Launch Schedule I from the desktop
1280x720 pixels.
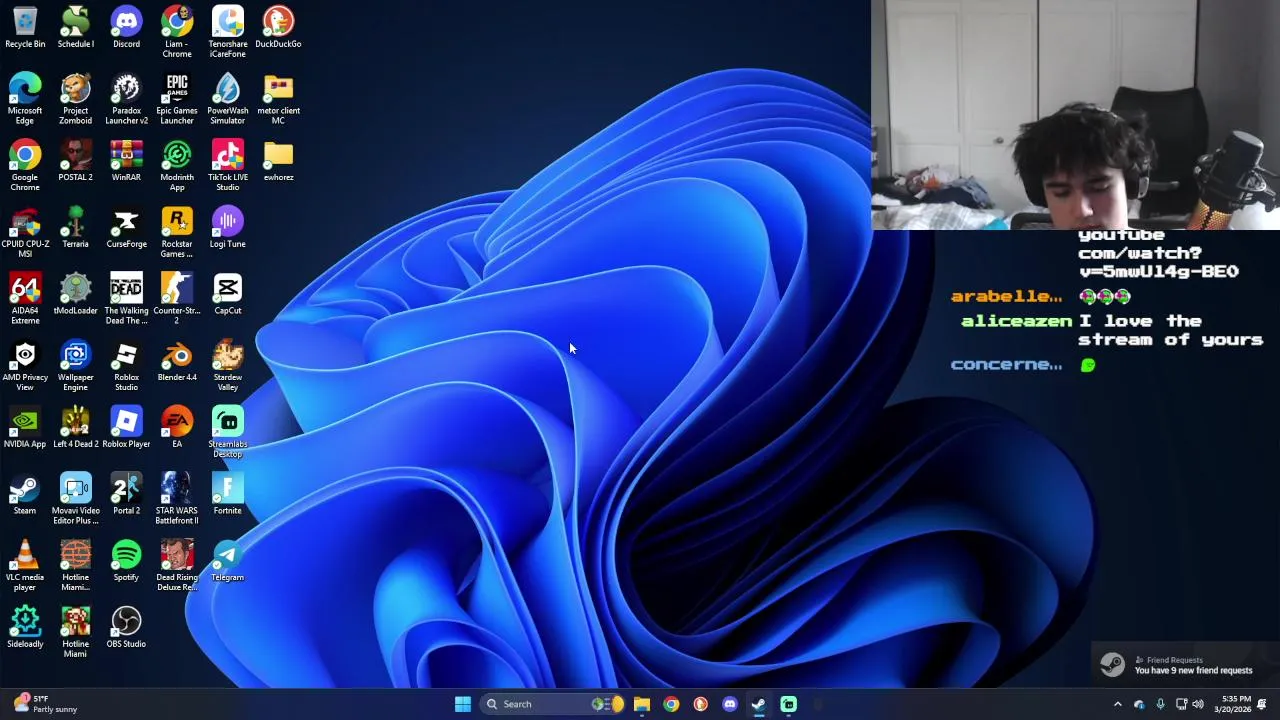tap(75, 28)
